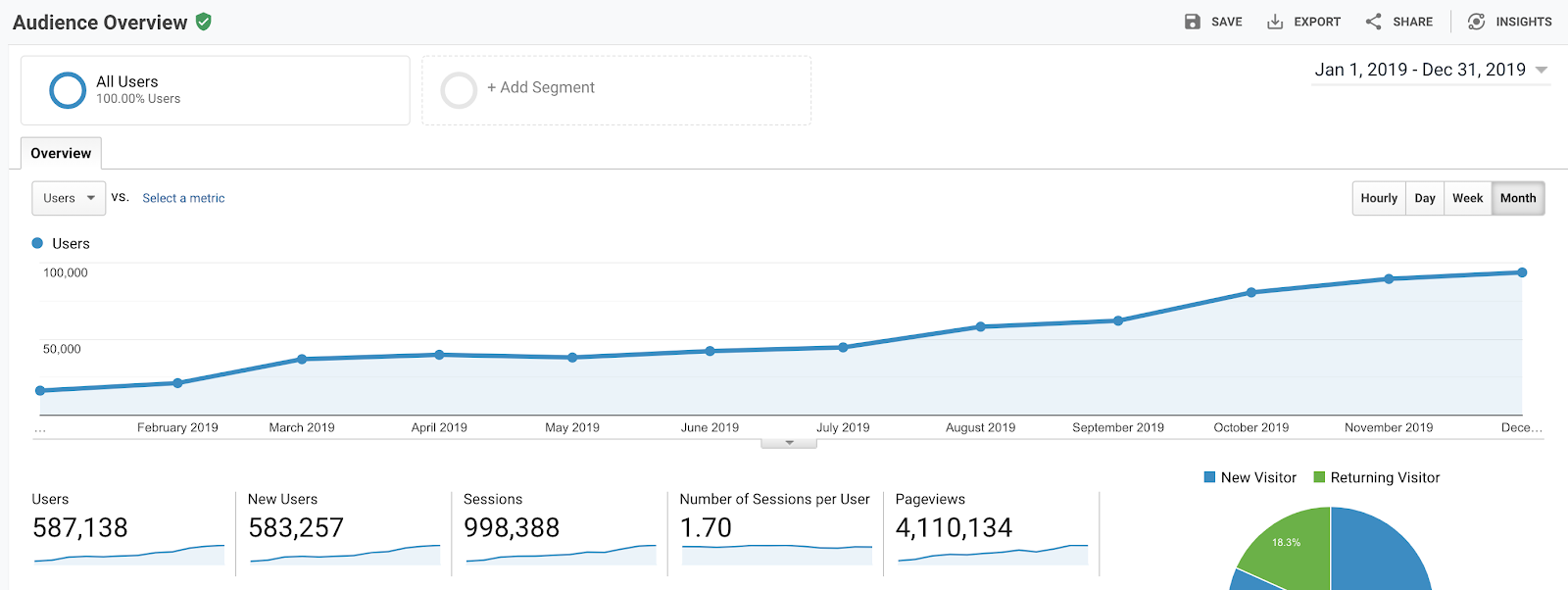Click the green verified shield icon
This screenshot has height=590, width=1568.
click(204, 22)
